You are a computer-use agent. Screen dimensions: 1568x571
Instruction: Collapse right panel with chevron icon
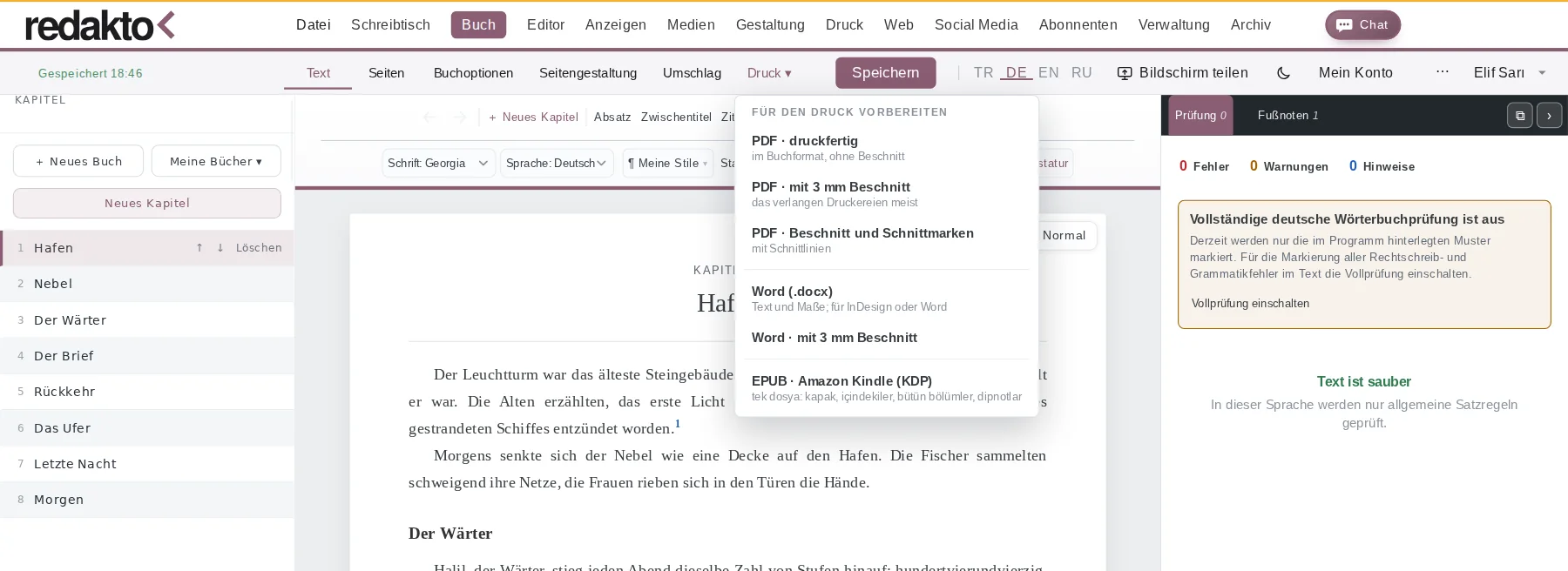point(1549,116)
